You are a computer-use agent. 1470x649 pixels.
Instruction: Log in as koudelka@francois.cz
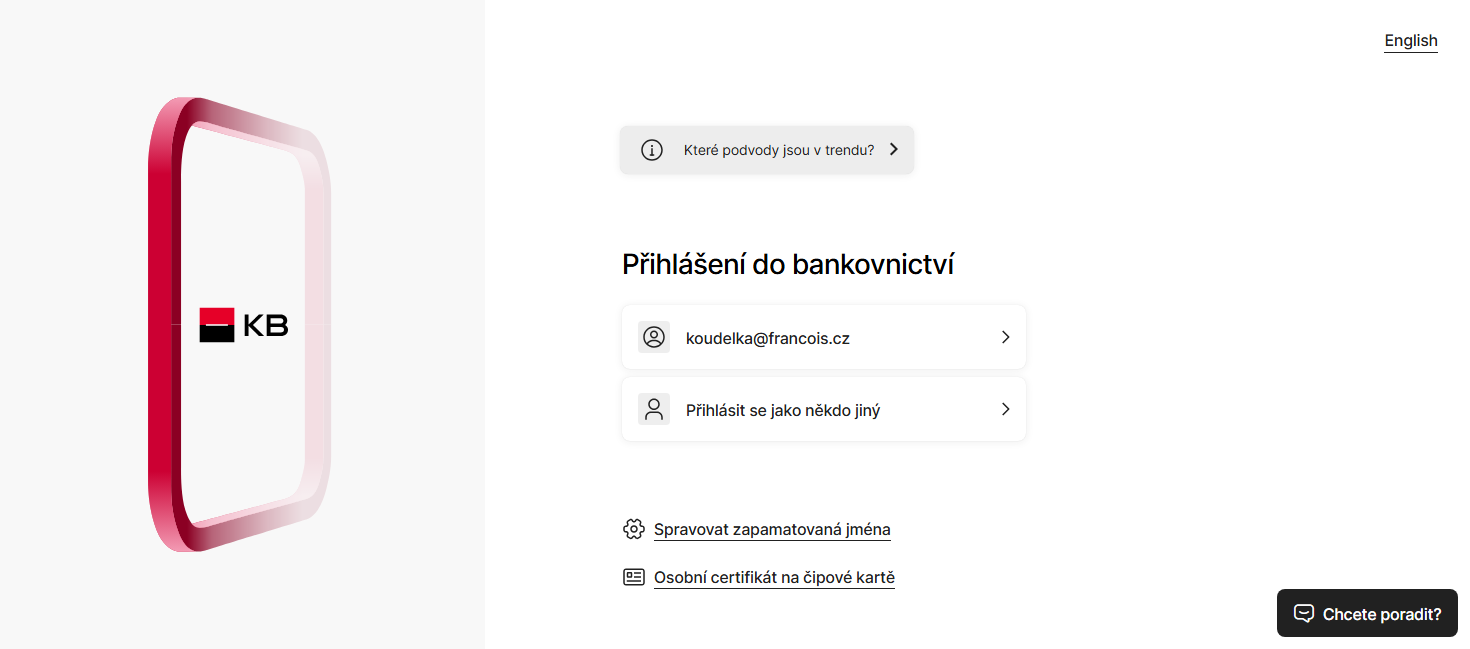point(767,338)
